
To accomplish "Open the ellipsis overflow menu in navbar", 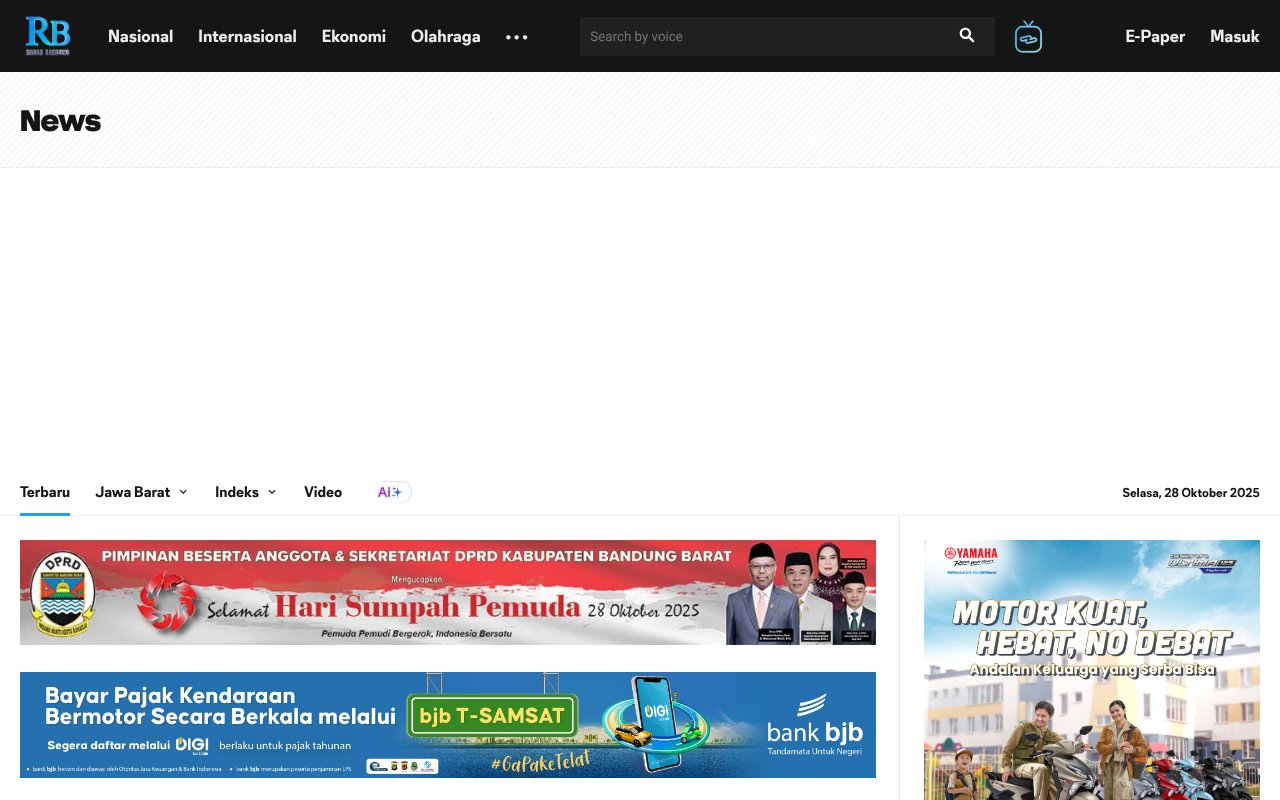I will click(517, 37).
